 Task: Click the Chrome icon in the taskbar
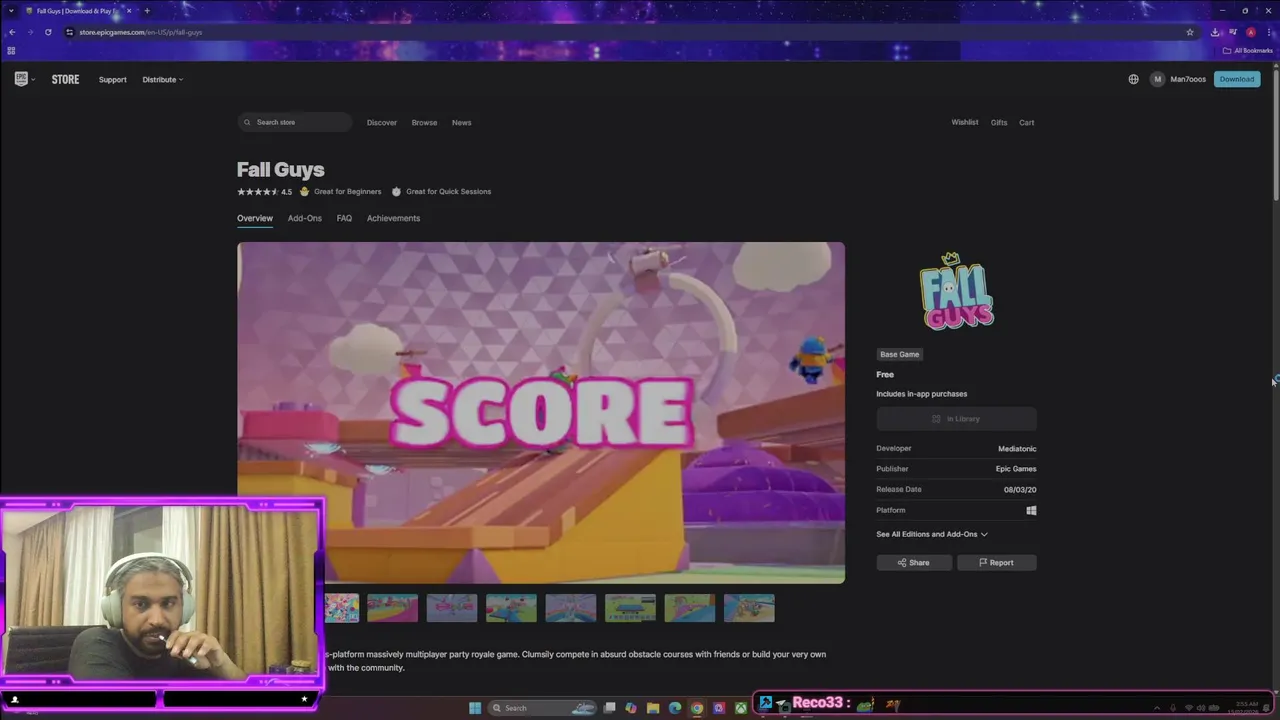[697, 708]
